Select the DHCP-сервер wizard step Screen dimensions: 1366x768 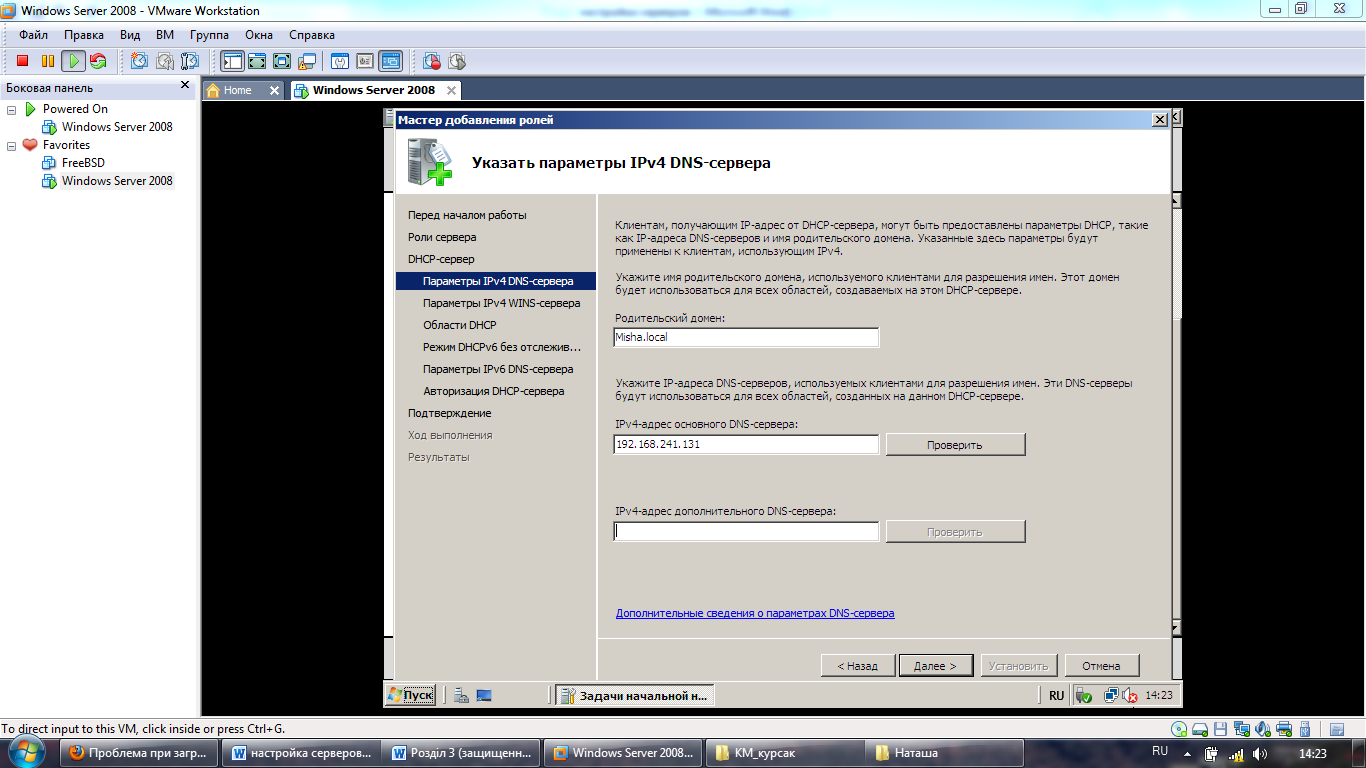pyautogui.click(x=441, y=259)
